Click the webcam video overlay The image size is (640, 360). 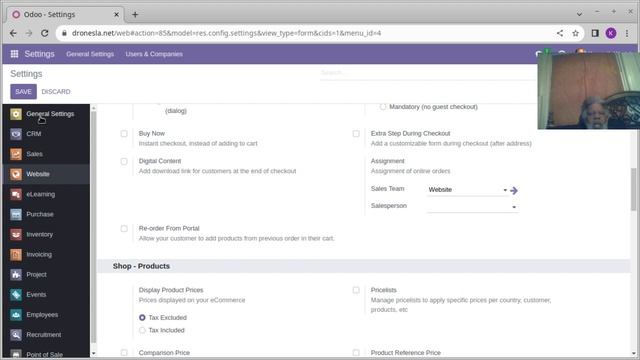click(589, 91)
